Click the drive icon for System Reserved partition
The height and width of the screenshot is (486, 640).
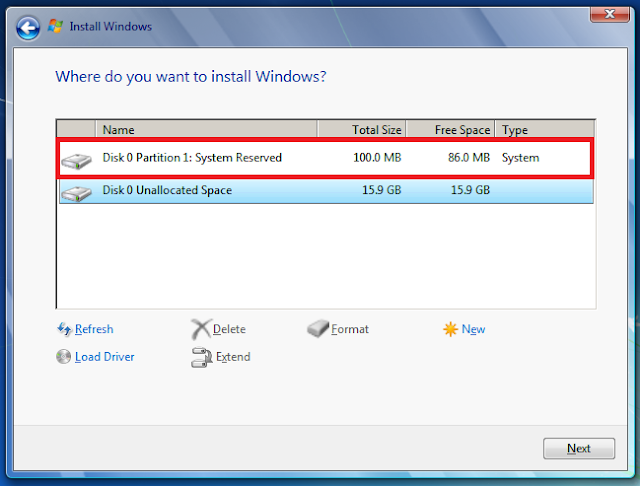pos(76,161)
